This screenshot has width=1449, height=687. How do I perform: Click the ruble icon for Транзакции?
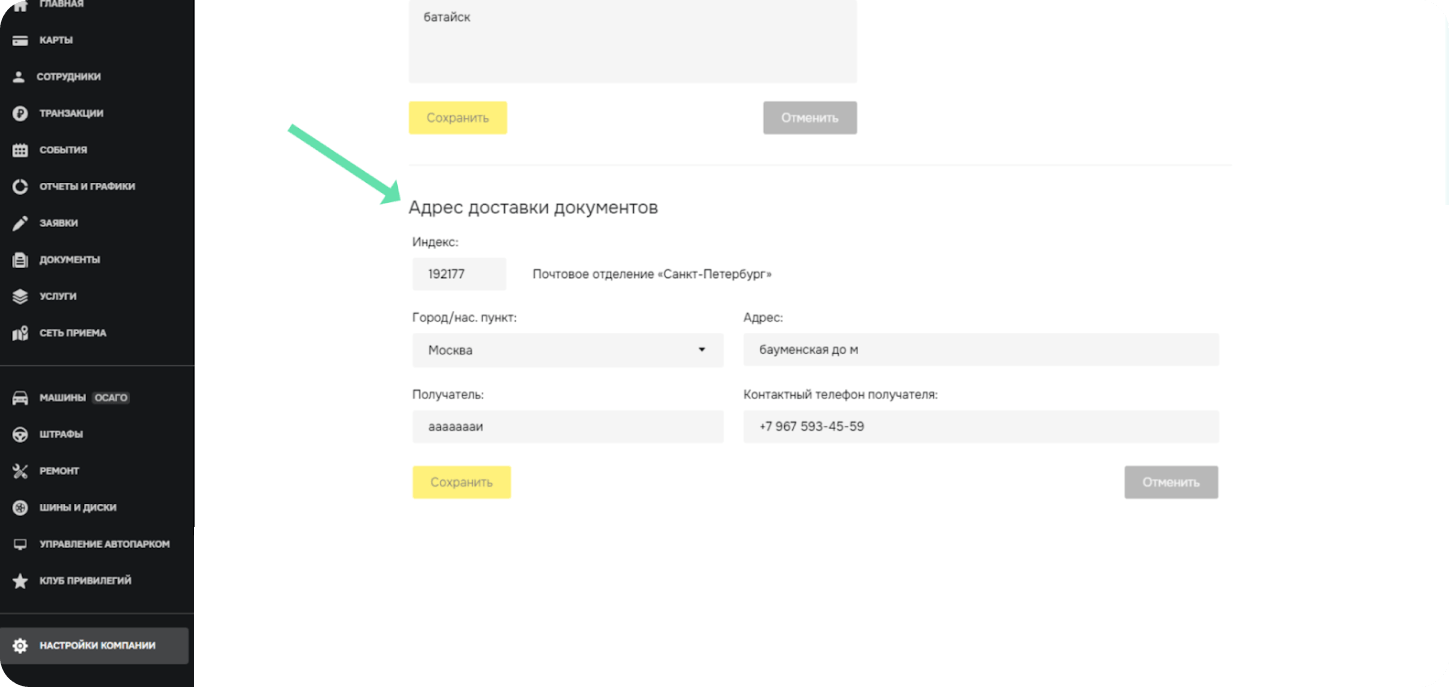(x=19, y=113)
